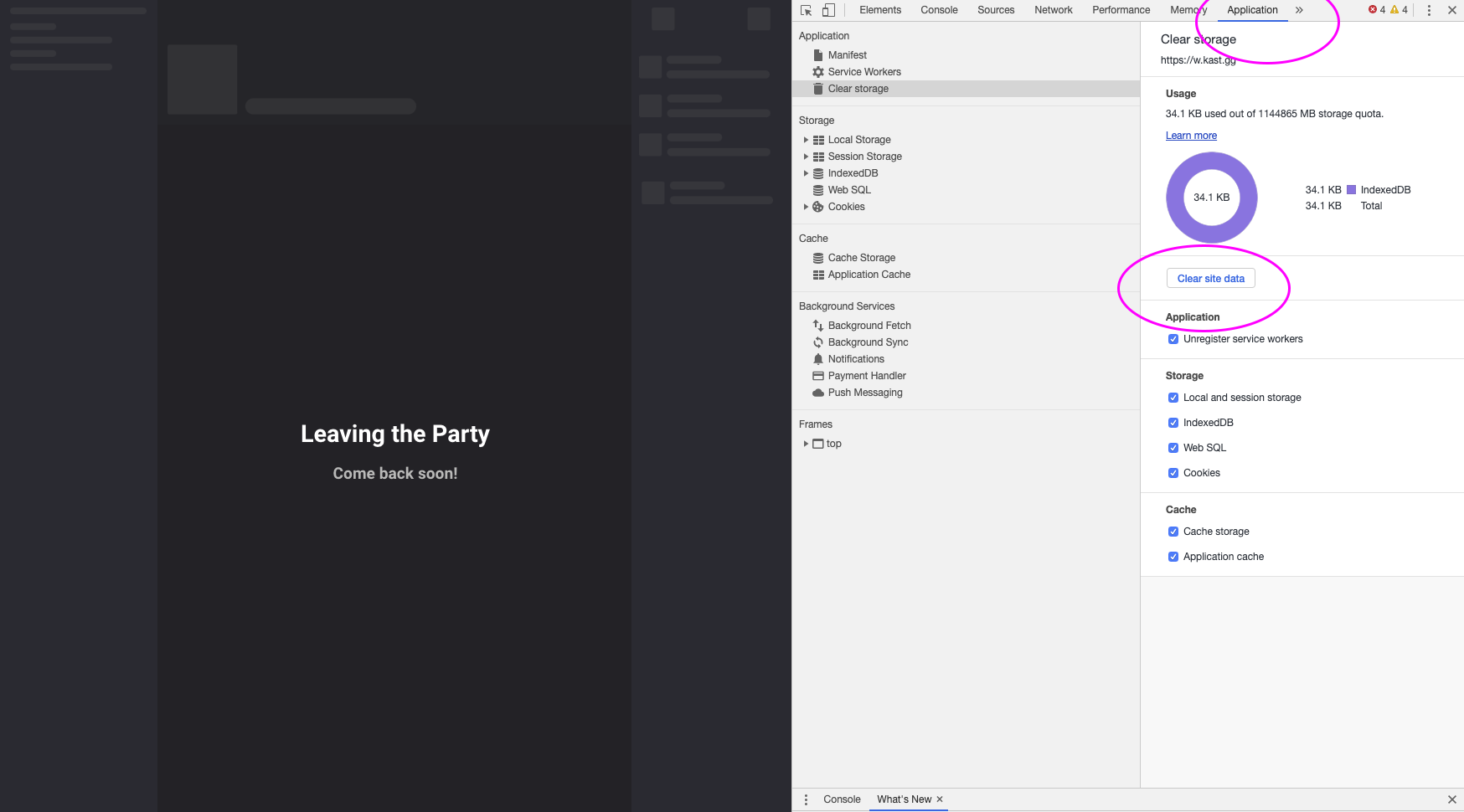The image size is (1464, 812).
Task: Expand the top frame node
Action: click(x=806, y=444)
